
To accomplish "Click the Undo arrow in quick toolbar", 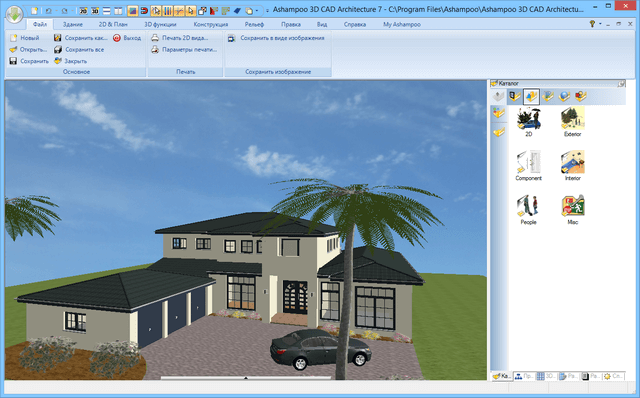I will pos(48,11).
